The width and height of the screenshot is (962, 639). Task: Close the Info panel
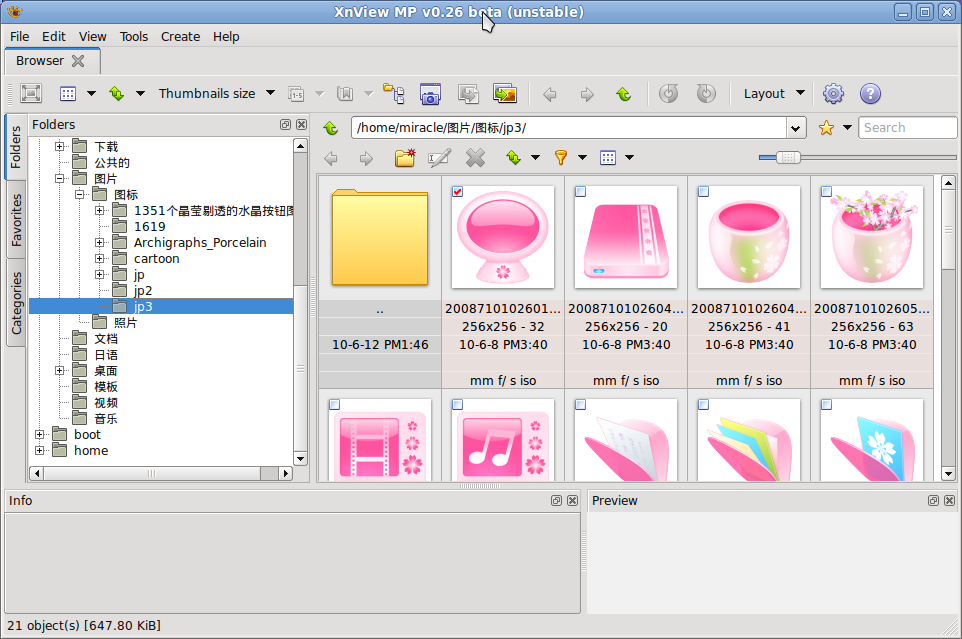point(572,500)
